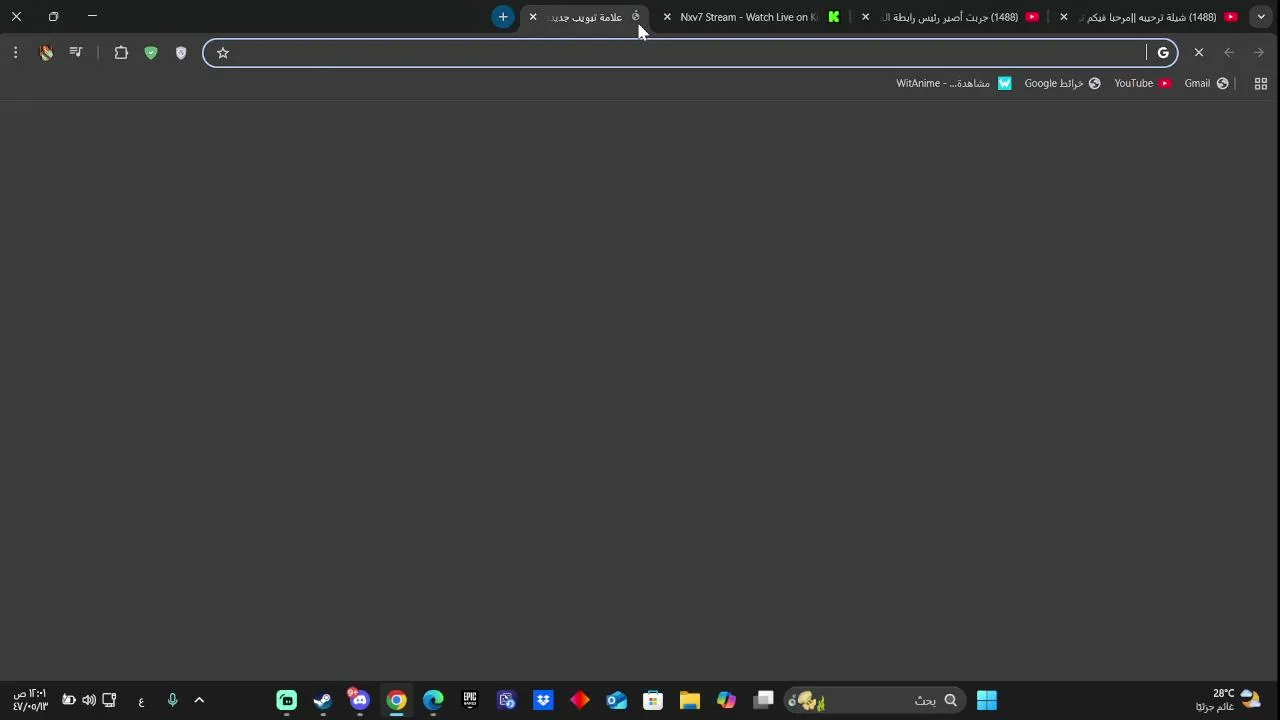Open Dropbox from the taskbar

point(543,700)
